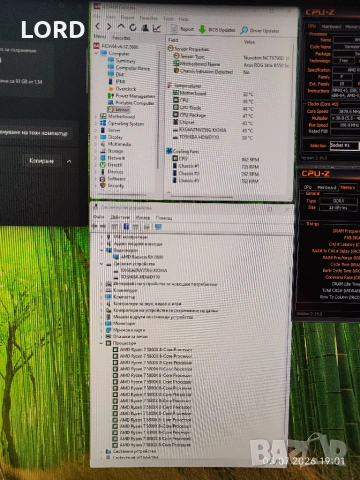The image size is (360, 480).
Task: Open the Help menu in AIDA64
Action: [x=184, y=19]
